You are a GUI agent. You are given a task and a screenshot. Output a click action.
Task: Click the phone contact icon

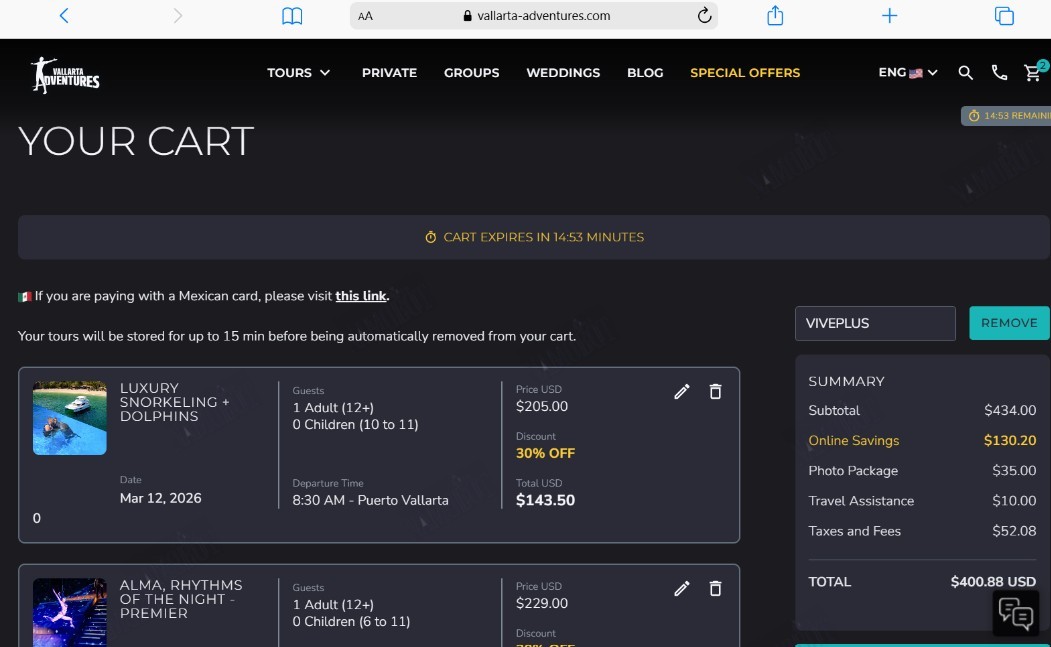pyautogui.click(x=999, y=72)
